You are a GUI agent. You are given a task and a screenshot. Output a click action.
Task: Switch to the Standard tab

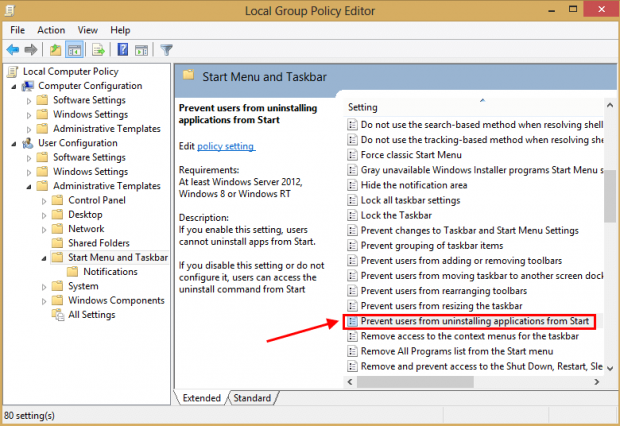coord(252,398)
